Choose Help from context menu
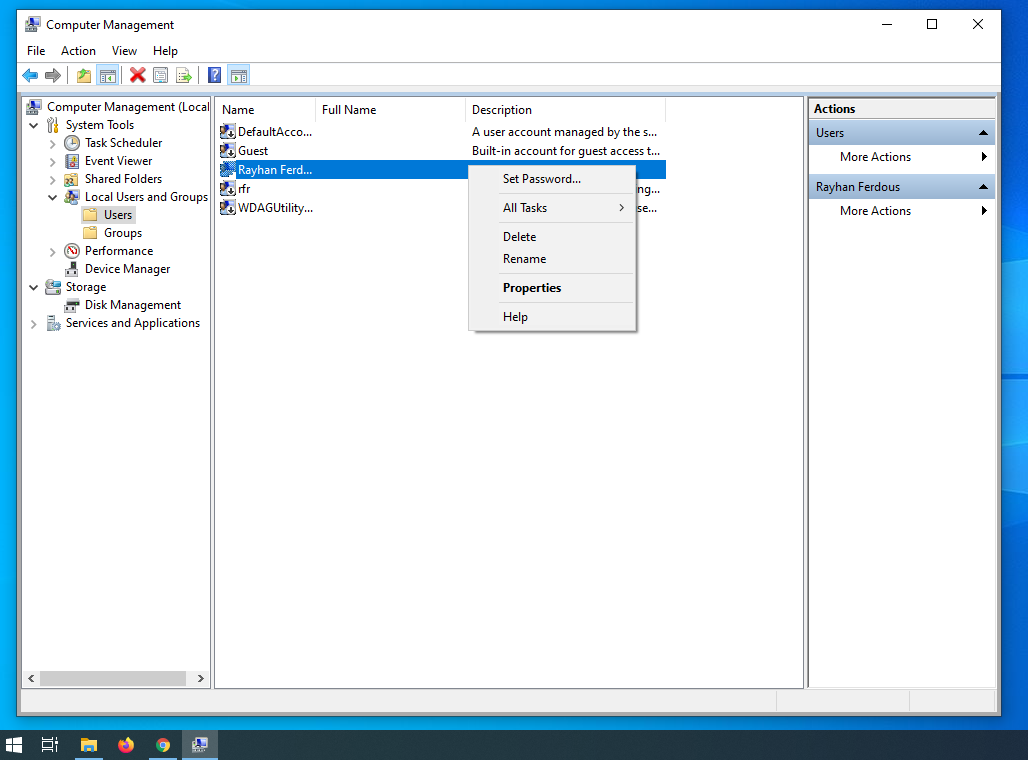 [552, 317]
